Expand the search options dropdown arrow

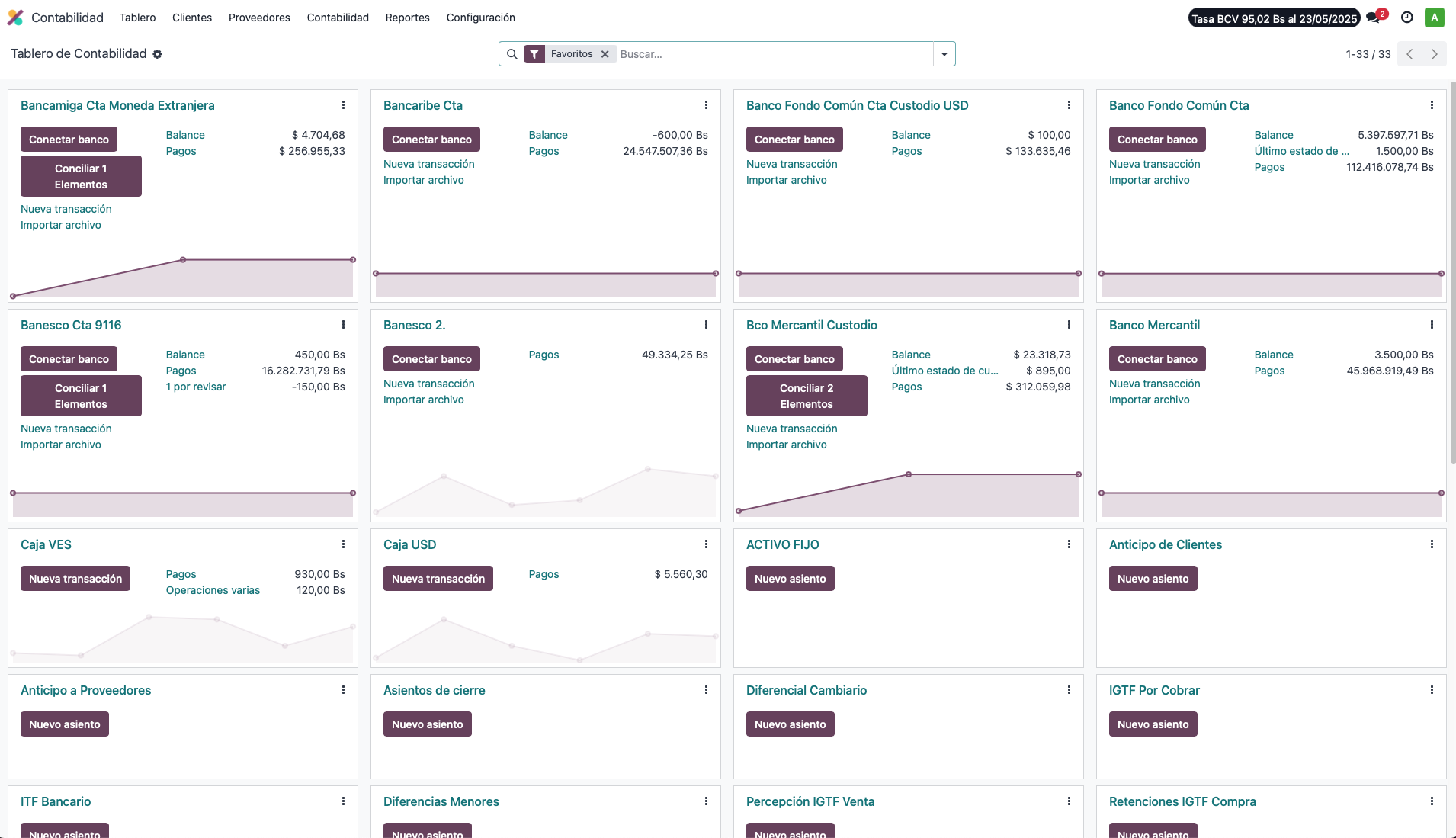click(944, 54)
